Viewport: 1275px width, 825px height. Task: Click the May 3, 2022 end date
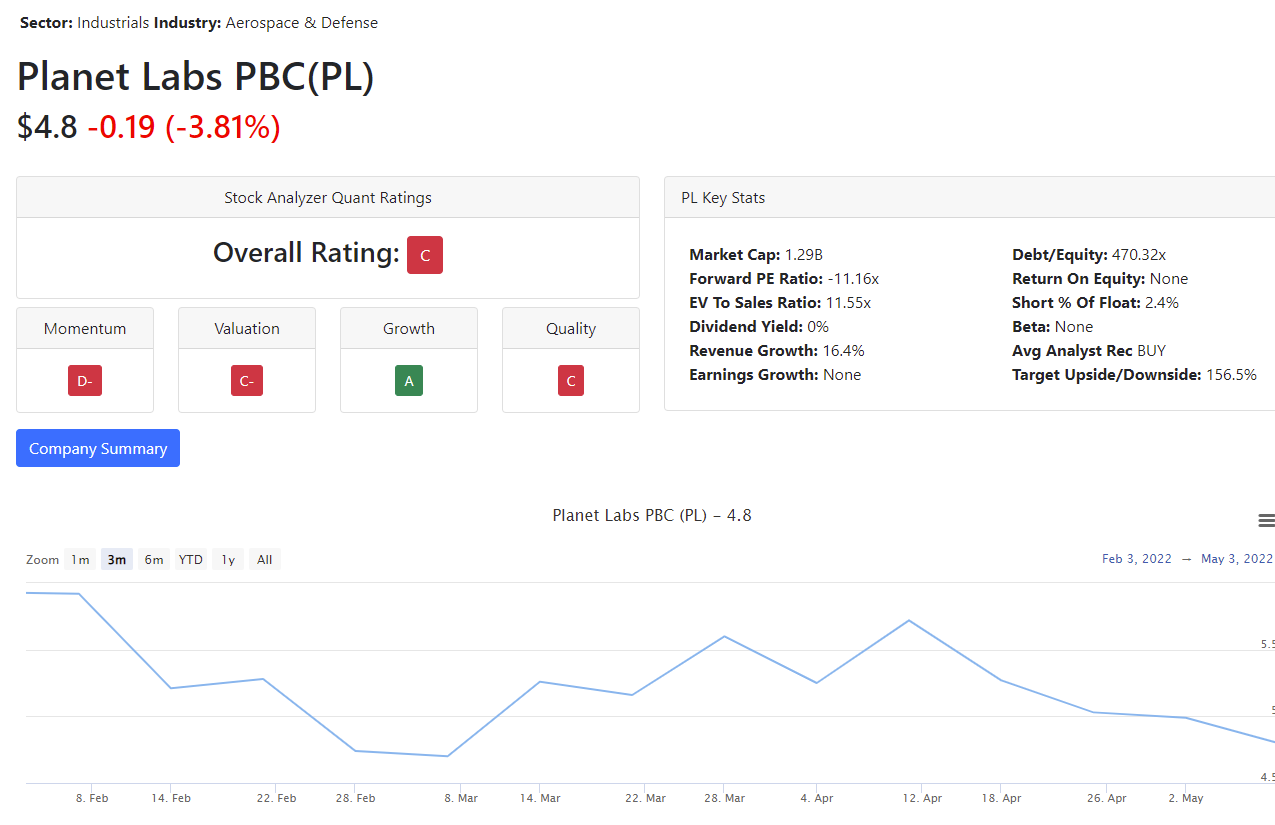[x=1237, y=559]
